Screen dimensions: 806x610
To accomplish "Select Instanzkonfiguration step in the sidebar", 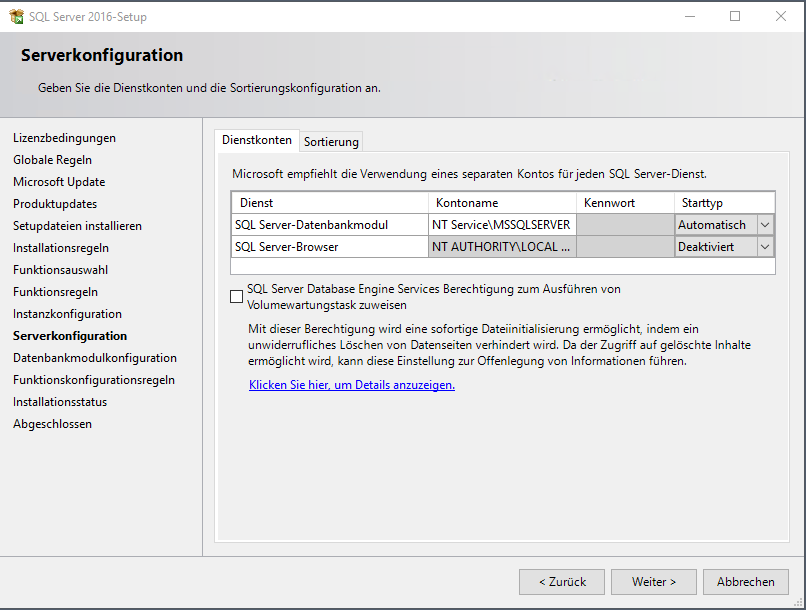I will (x=67, y=314).
